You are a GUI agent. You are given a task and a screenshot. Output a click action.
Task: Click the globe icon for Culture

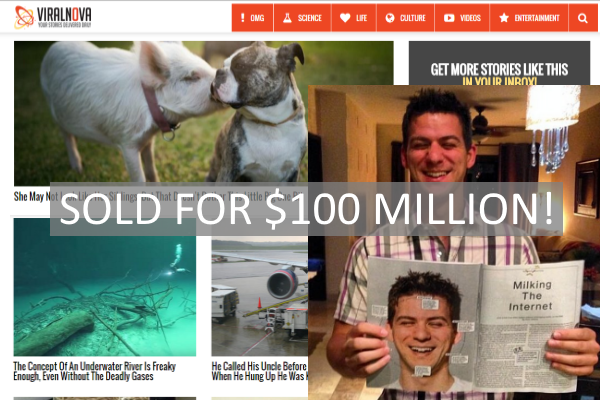pos(390,18)
